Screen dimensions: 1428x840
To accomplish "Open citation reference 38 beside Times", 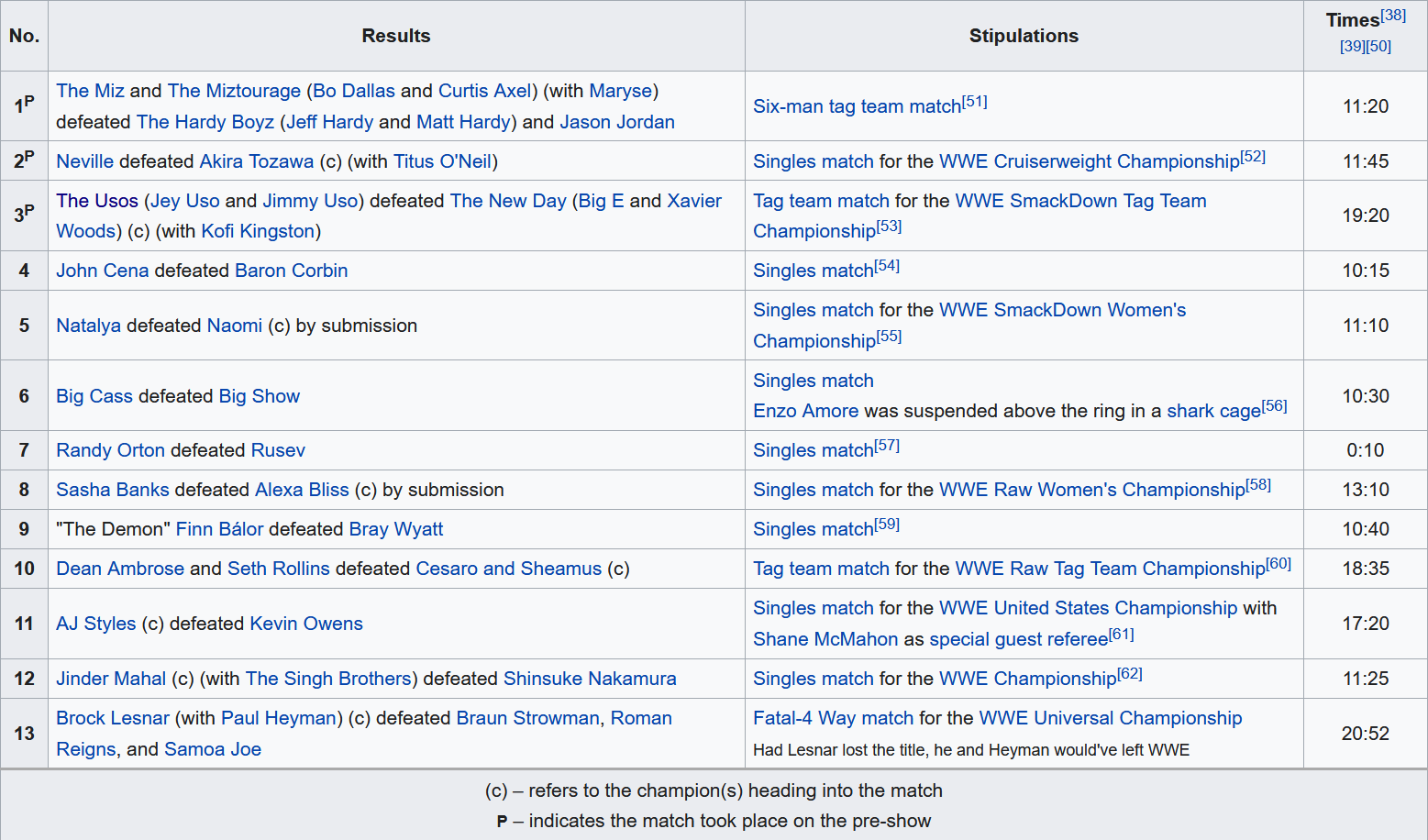I will click(1393, 16).
